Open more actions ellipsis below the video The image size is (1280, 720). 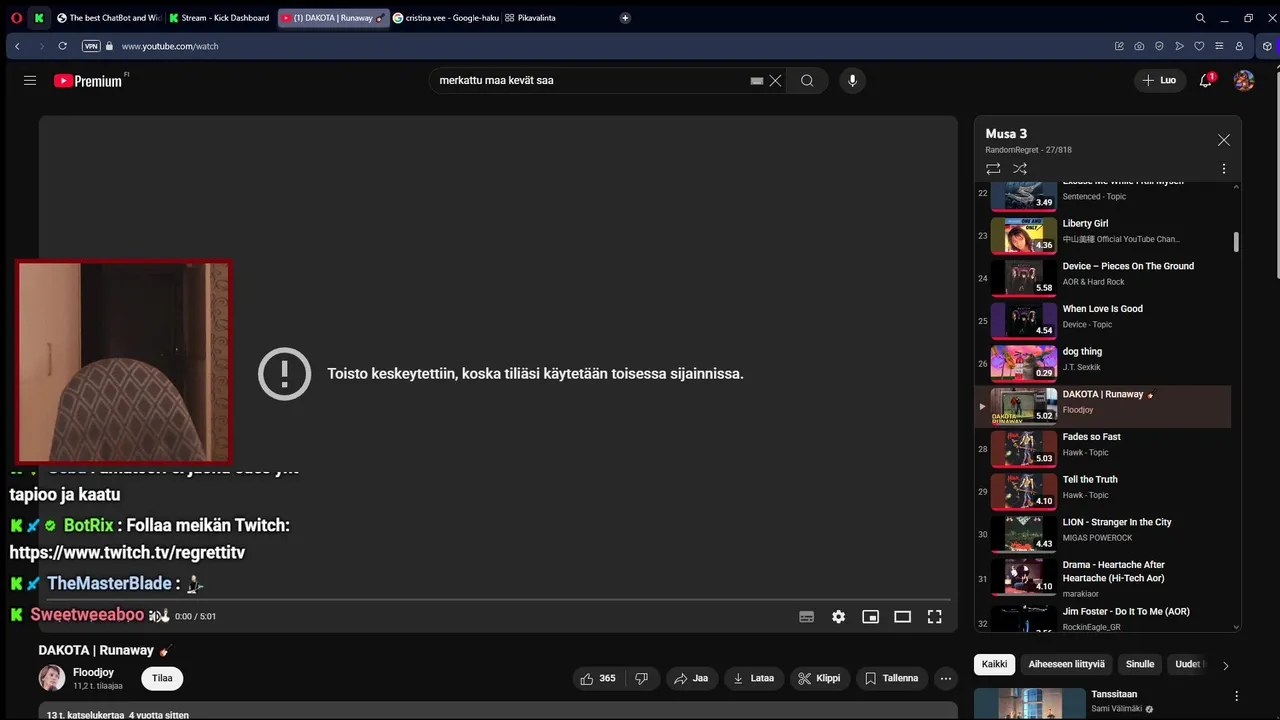click(x=946, y=678)
